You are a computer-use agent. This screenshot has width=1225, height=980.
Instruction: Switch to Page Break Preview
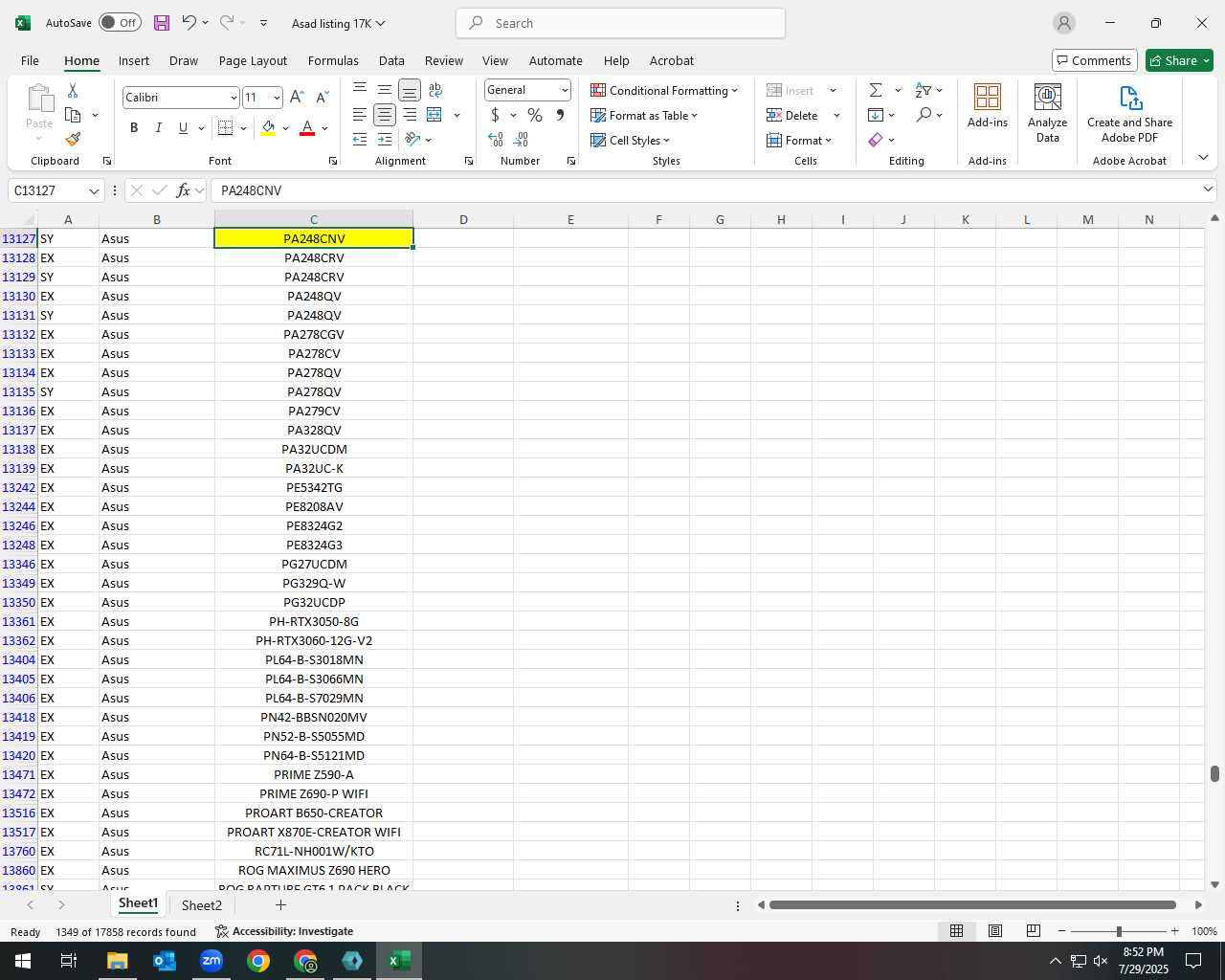(x=1033, y=931)
